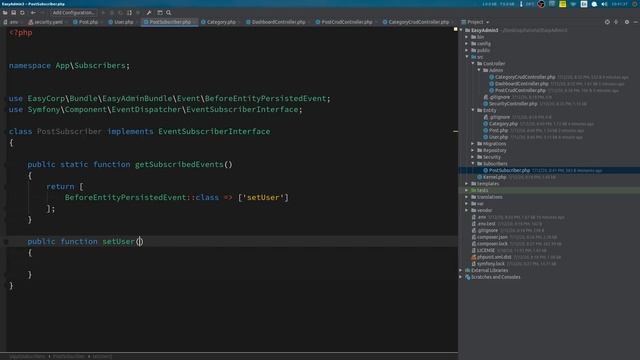Switch to the security.yaml tab
Viewport: 640px width, 360px height.
pyautogui.click(x=46, y=22)
